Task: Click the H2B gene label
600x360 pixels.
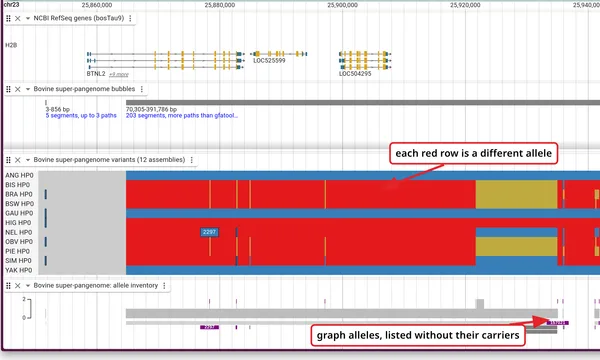Action: [x=11, y=45]
